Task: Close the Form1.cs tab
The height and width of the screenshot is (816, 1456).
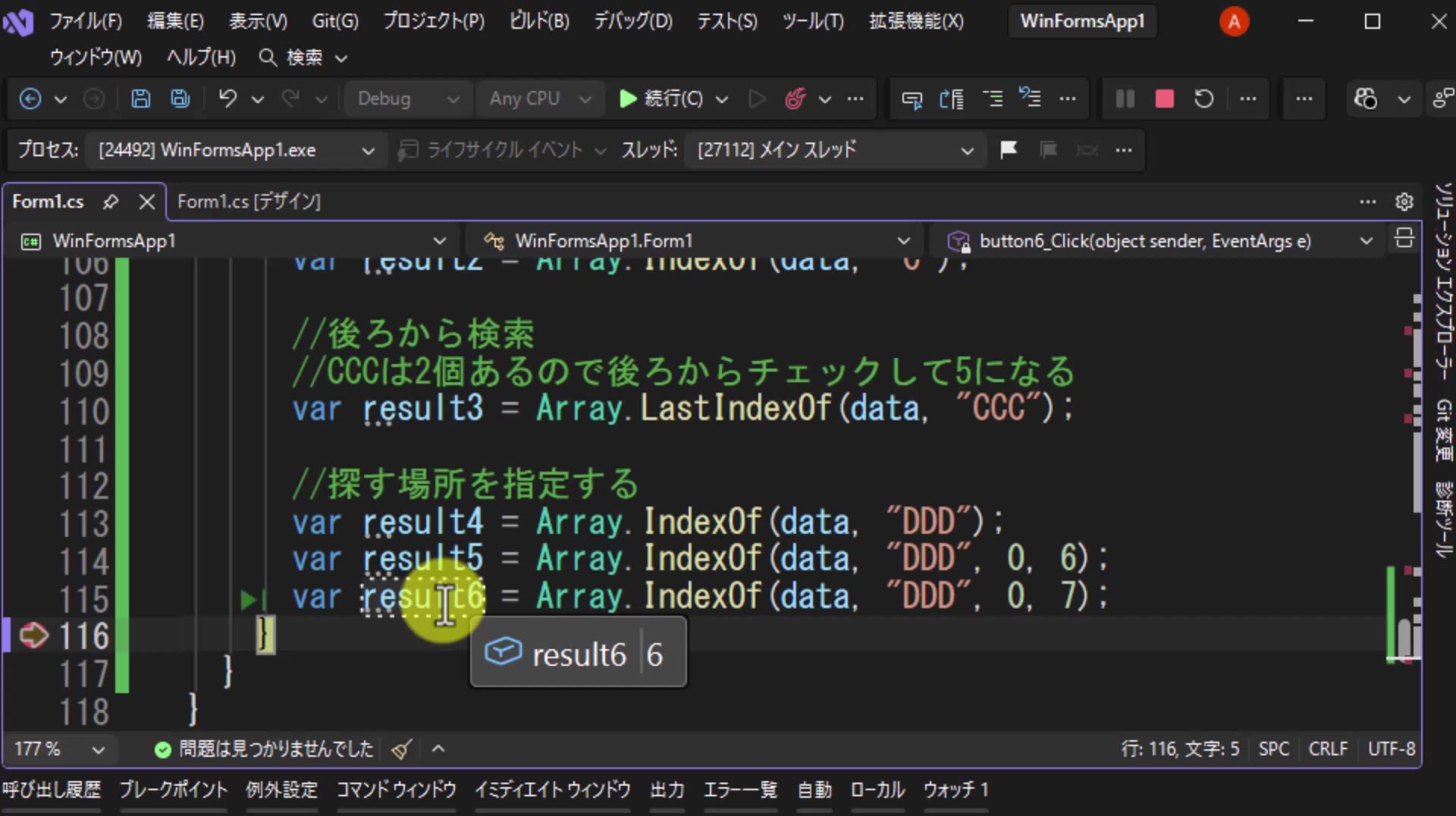Action: tap(147, 202)
